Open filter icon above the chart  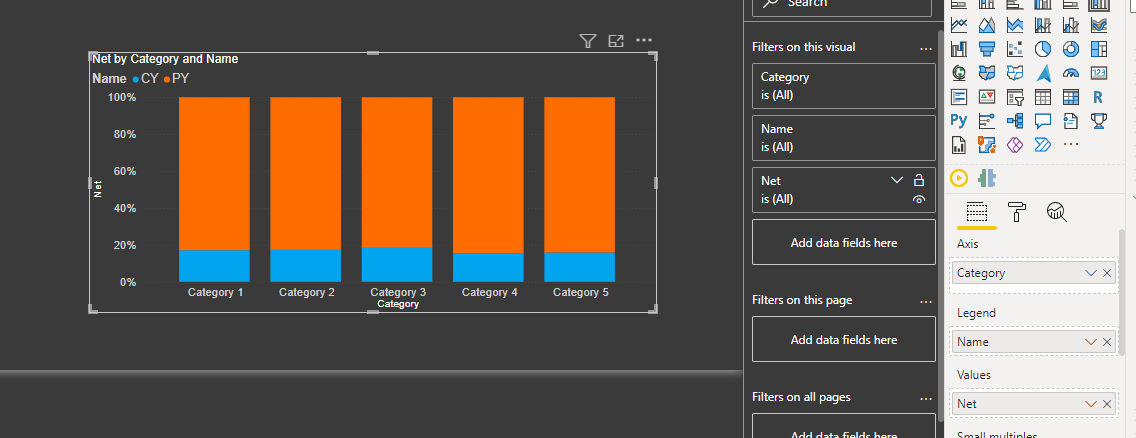coord(588,41)
